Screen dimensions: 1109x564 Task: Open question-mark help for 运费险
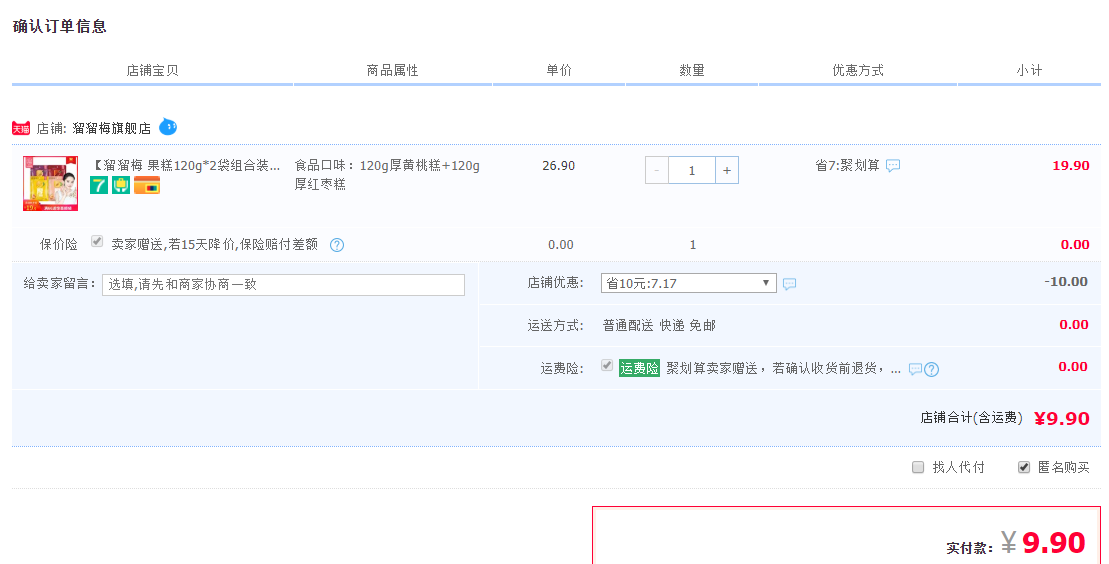(931, 369)
